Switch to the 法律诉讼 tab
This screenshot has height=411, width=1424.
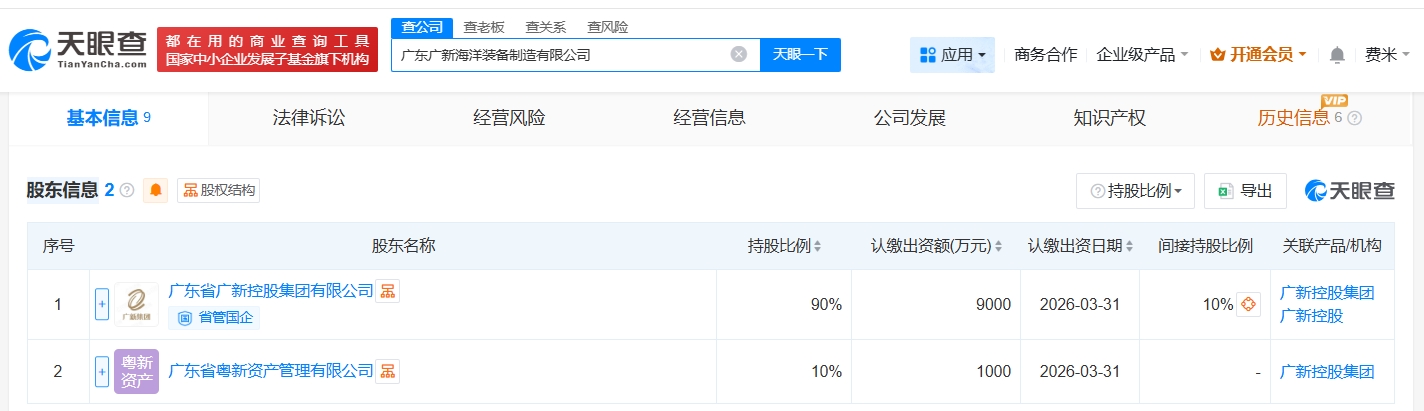point(308,118)
